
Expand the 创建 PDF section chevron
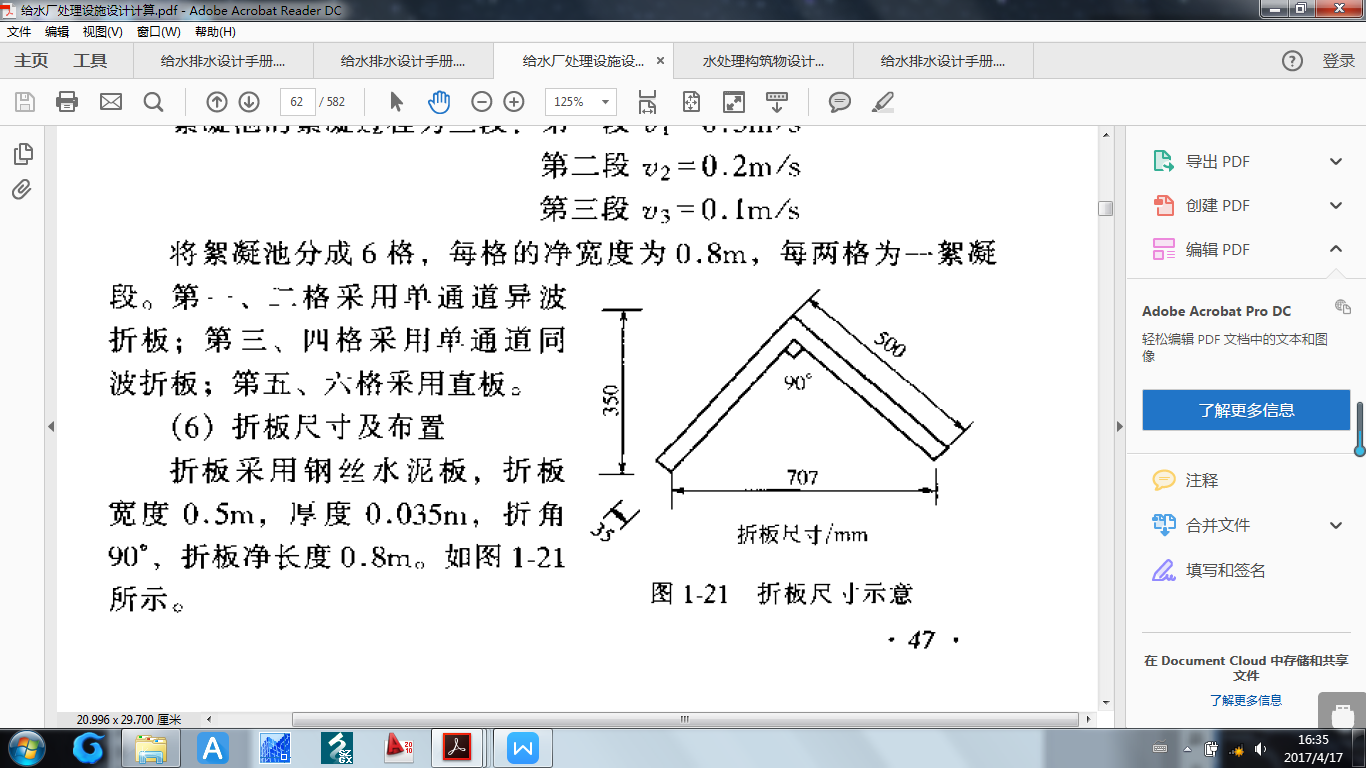[x=1336, y=205]
